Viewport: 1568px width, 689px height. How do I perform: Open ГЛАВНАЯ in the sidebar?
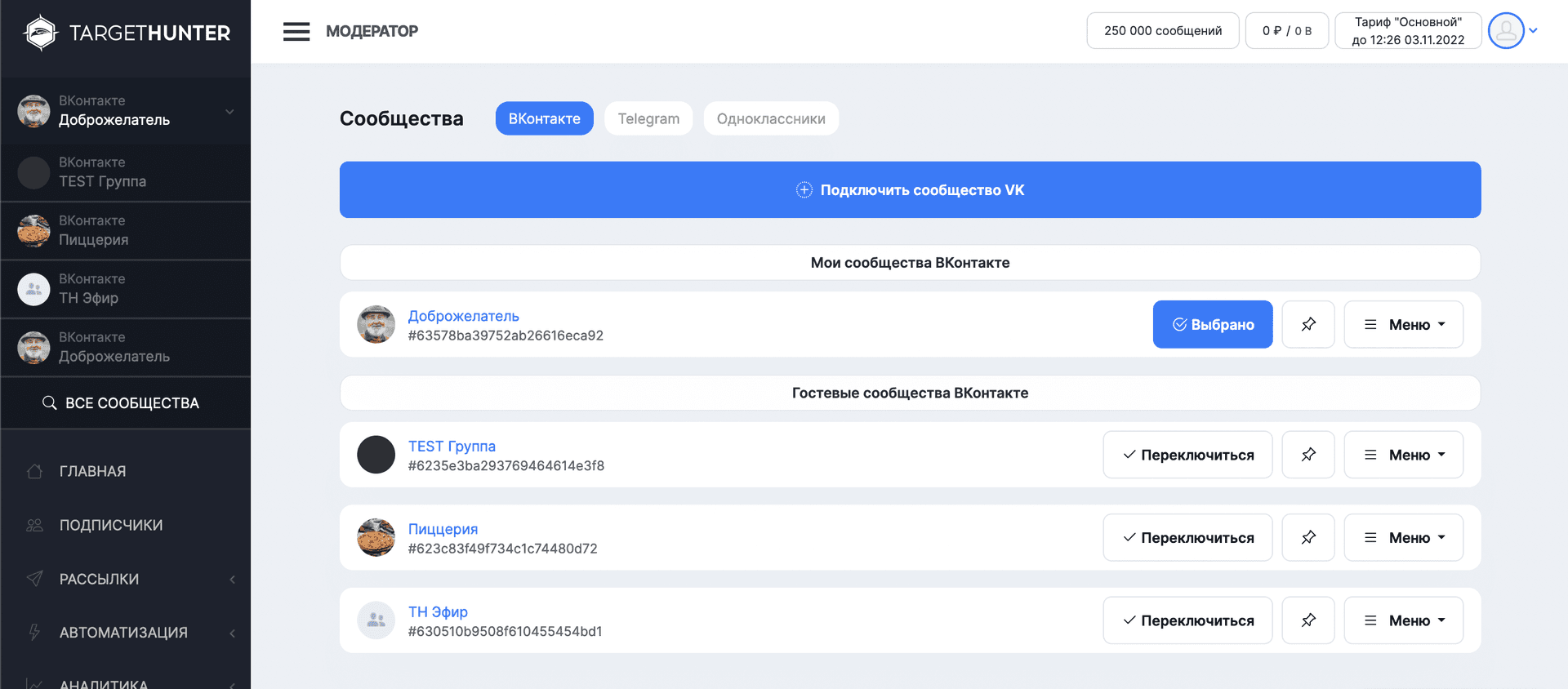click(x=92, y=471)
